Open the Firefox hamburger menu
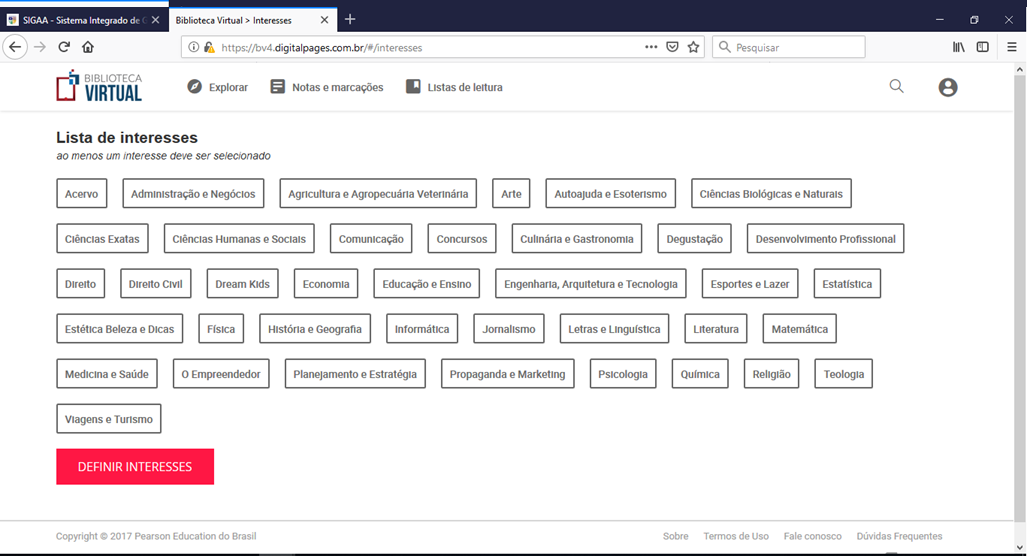This screenshot has height=557, width=1027. [1011, 47]
